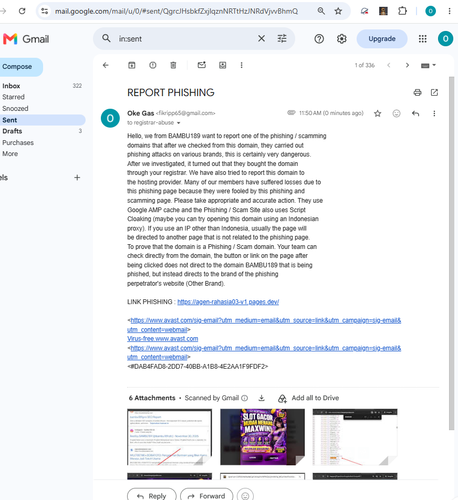Screen dimensions: 458x500
Task: Open first avast sig-email URL link
Action: (x=264, y=325)
